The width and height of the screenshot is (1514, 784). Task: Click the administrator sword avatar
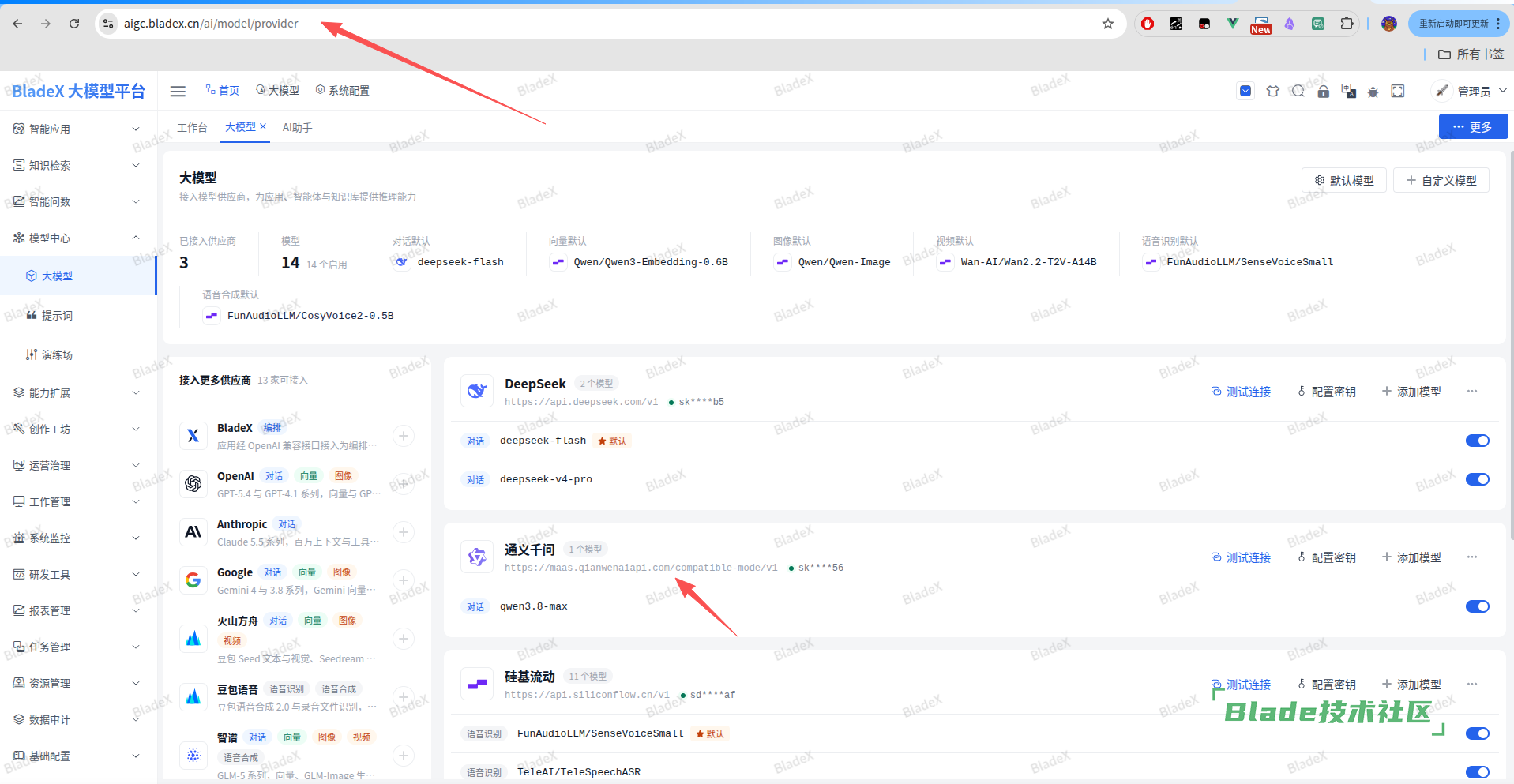coord(1442,91)
